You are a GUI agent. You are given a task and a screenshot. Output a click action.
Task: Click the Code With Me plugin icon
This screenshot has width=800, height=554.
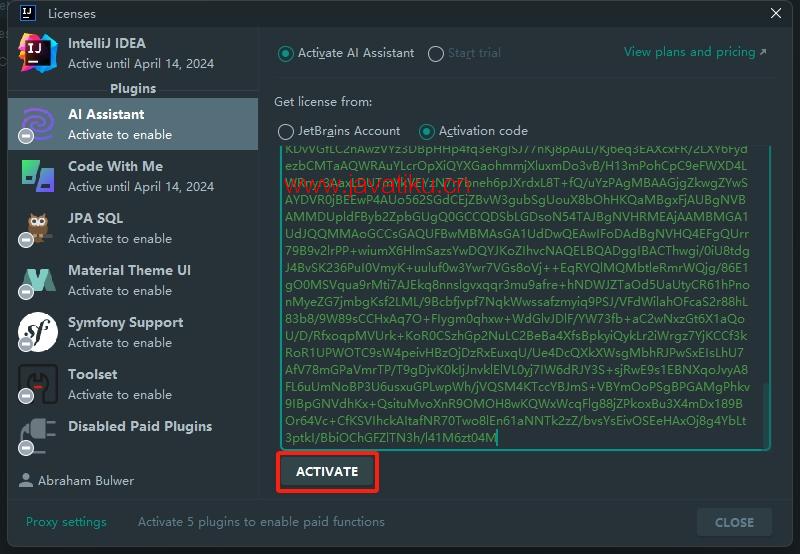38,176
